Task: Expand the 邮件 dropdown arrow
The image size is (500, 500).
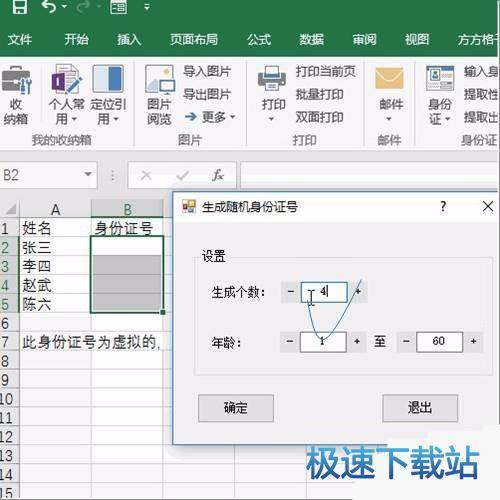Action: 389,119
